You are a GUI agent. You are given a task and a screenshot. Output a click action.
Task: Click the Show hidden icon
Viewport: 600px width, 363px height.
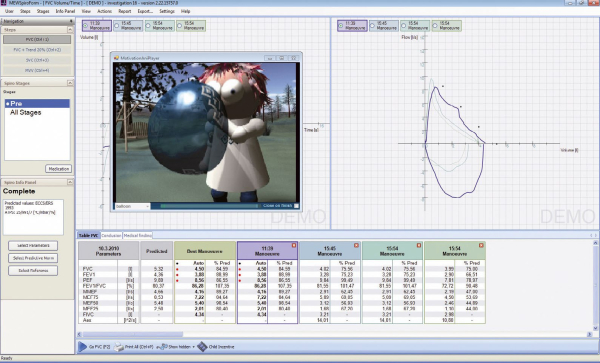tap(162, 347)
